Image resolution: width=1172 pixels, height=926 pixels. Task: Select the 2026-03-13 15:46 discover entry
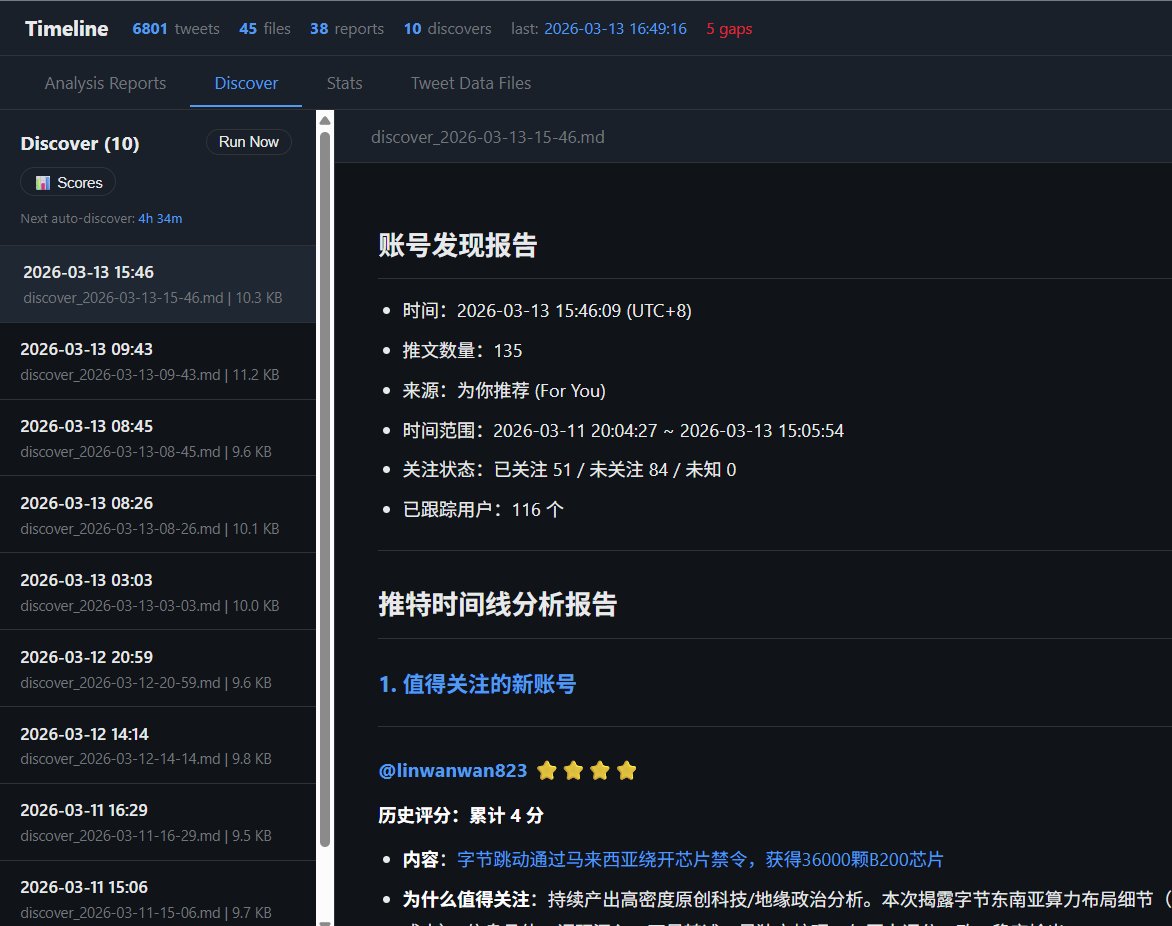point(158,284)
